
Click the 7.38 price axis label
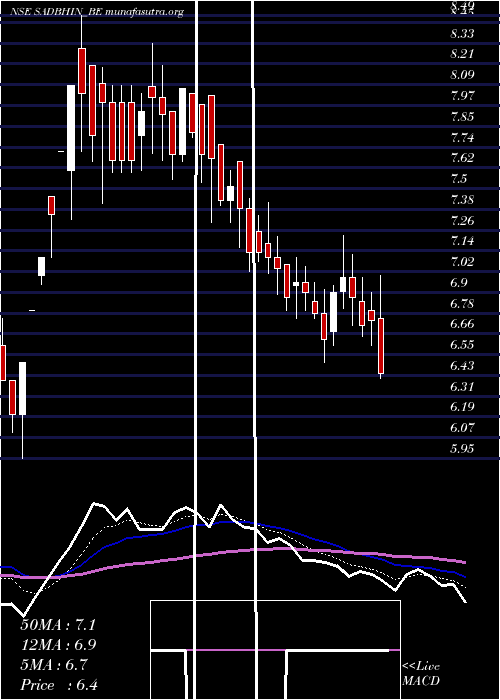462,200
